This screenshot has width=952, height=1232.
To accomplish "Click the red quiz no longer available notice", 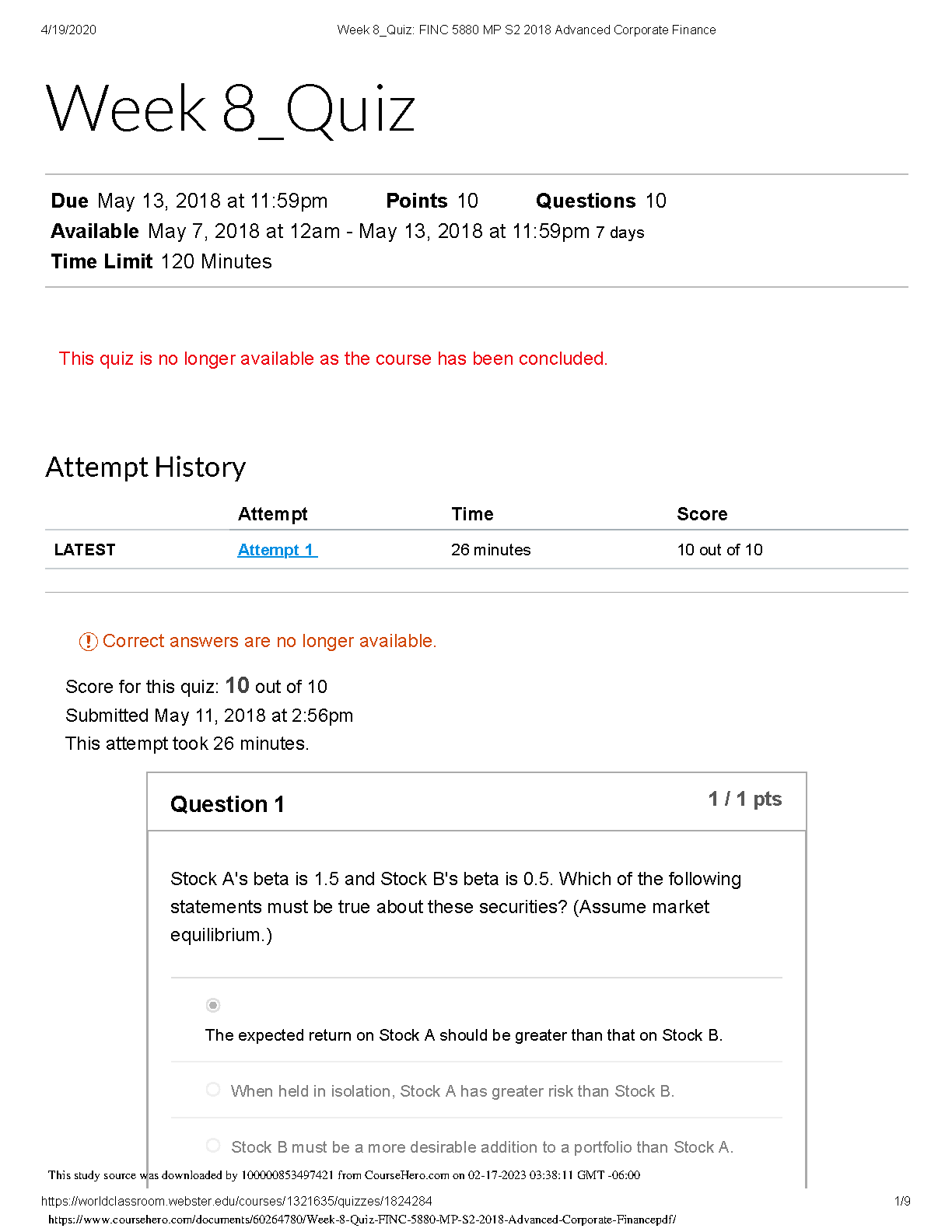I will point(333,359).
